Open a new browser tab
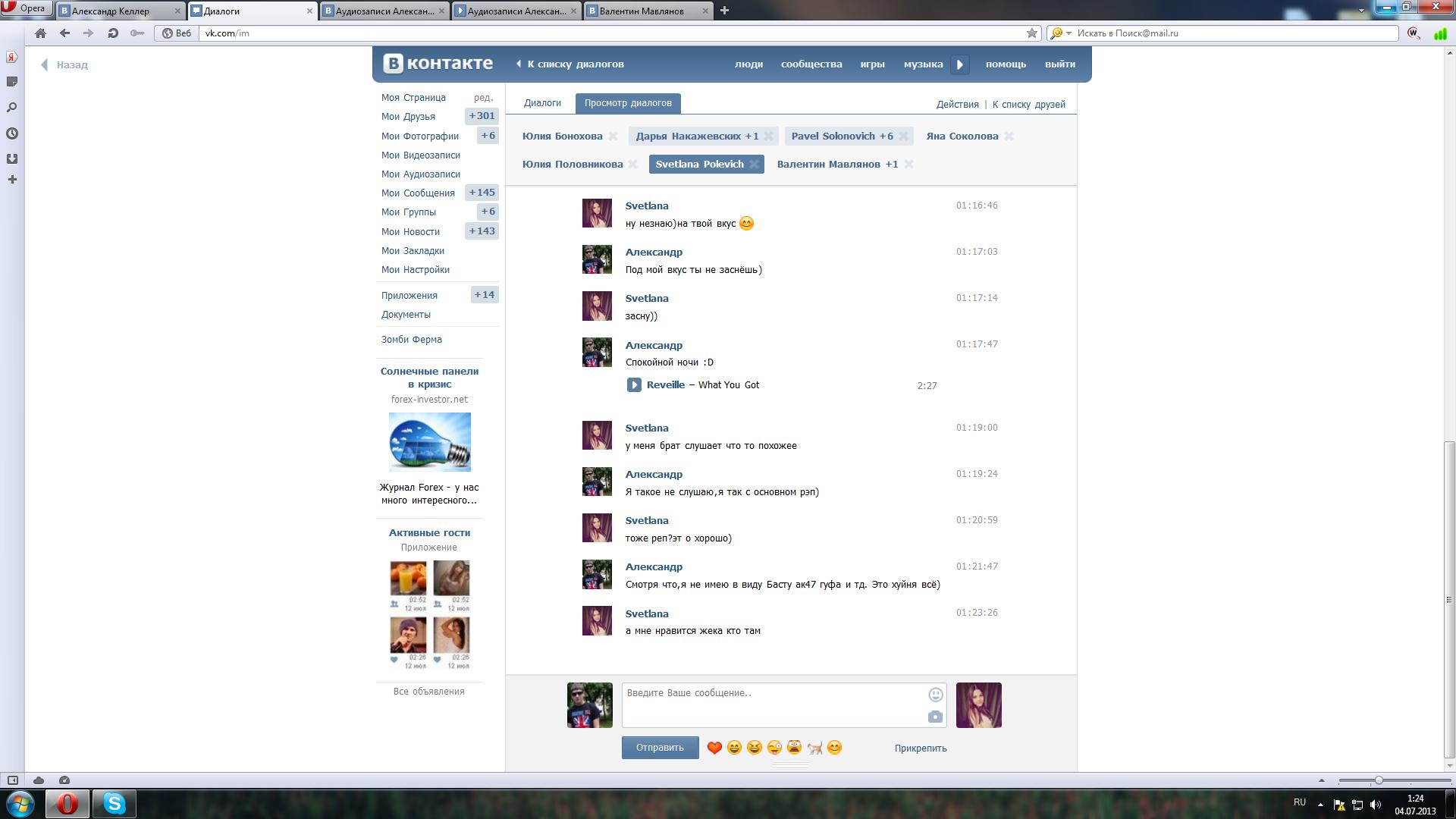This screenshot has width=1456, height=819. tap(724, 11)
